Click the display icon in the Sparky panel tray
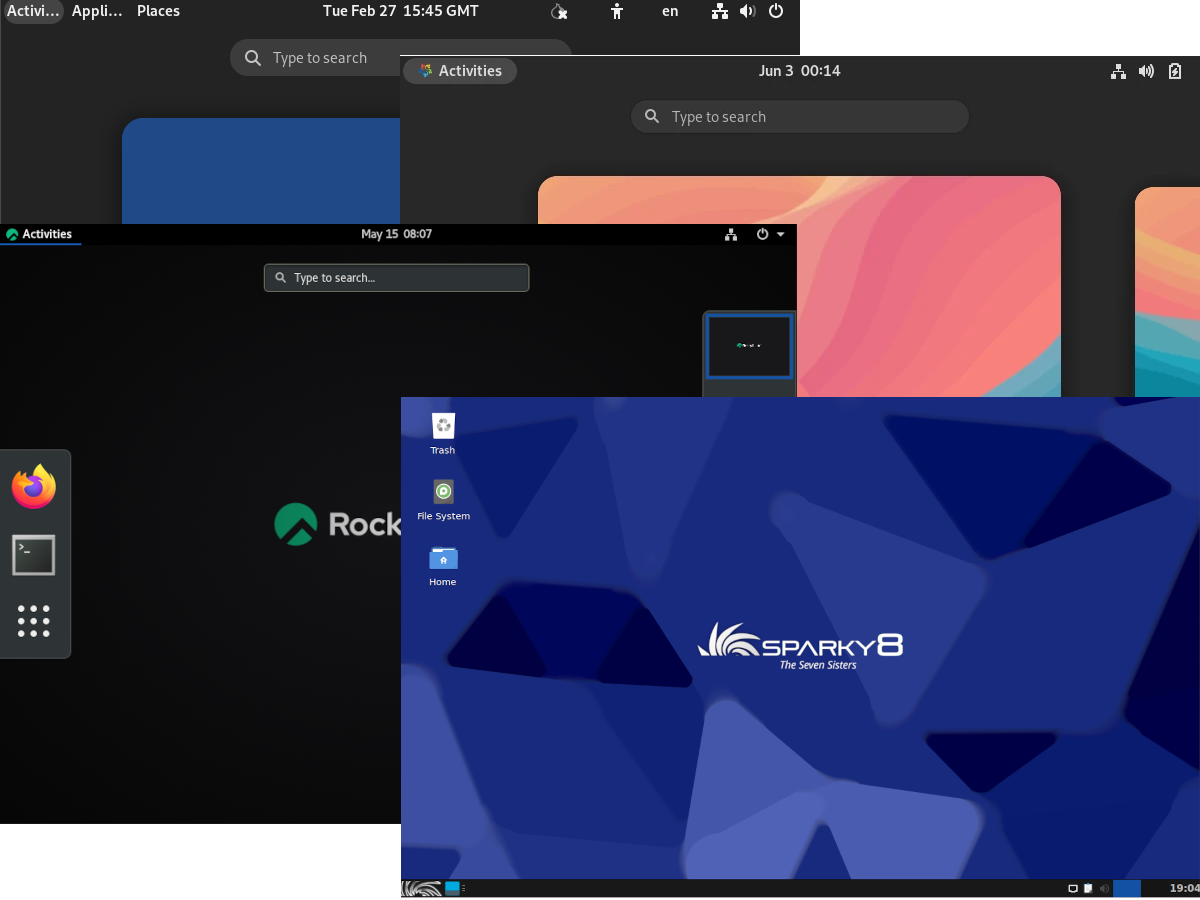Image resolution: width=1200 pixels, height=900 pixels. pos(1073,888)
